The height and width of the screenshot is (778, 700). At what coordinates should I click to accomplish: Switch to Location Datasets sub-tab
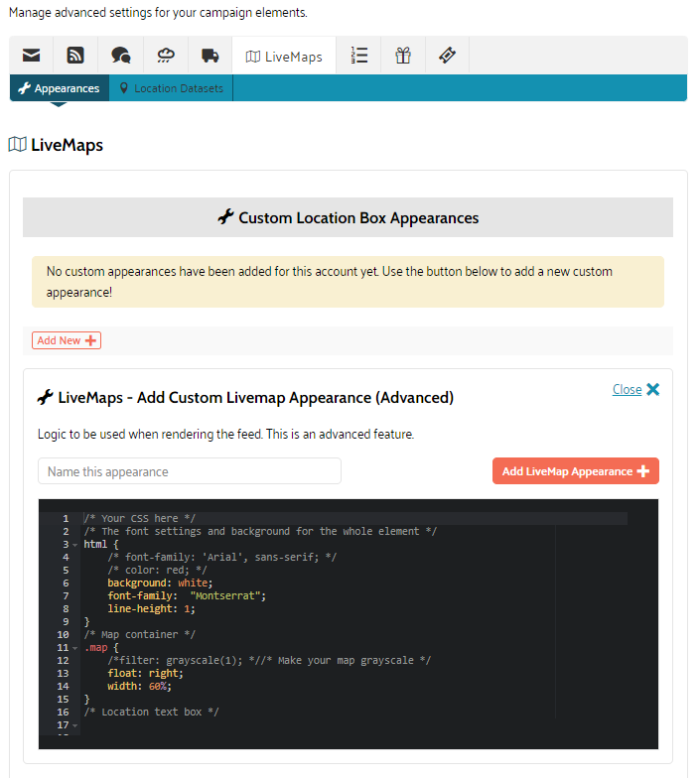coord(171,88)
